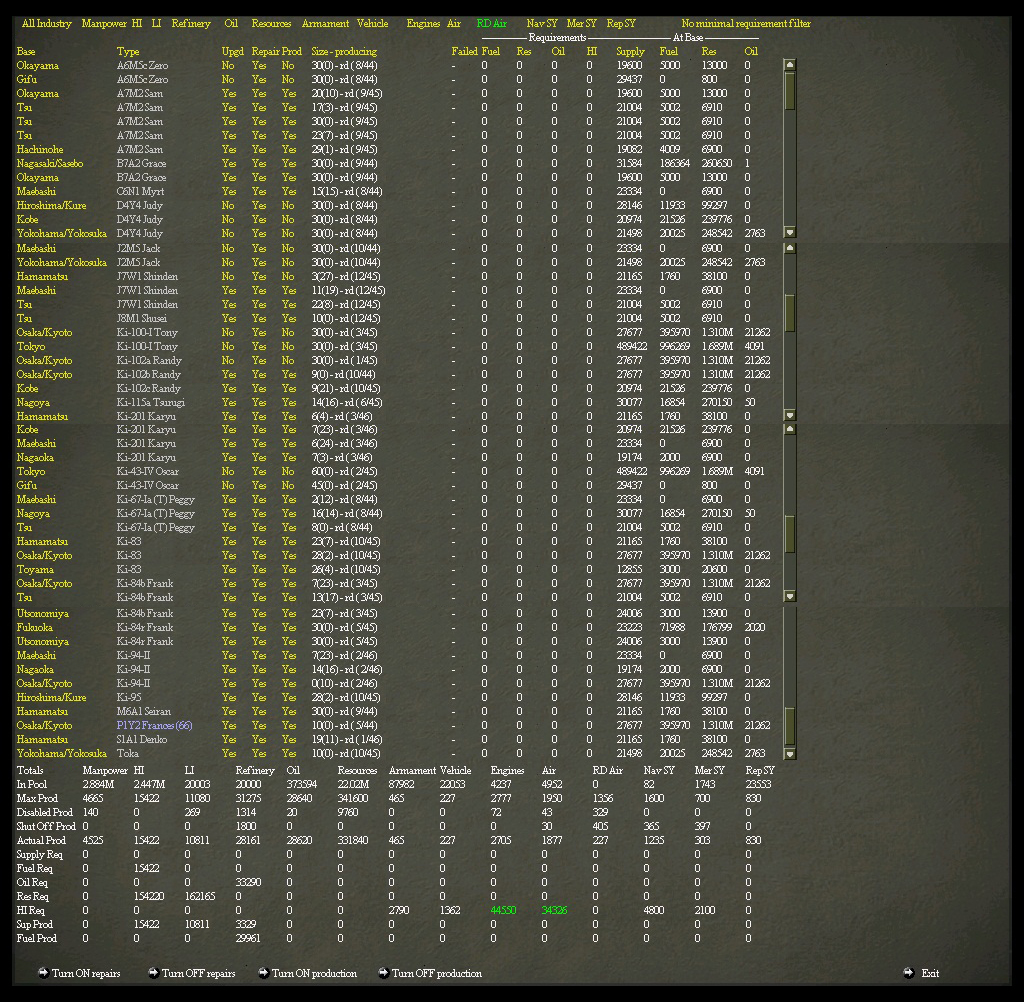
Task: Click the Turn OFF repairs button
Action: tap(192, 973)
